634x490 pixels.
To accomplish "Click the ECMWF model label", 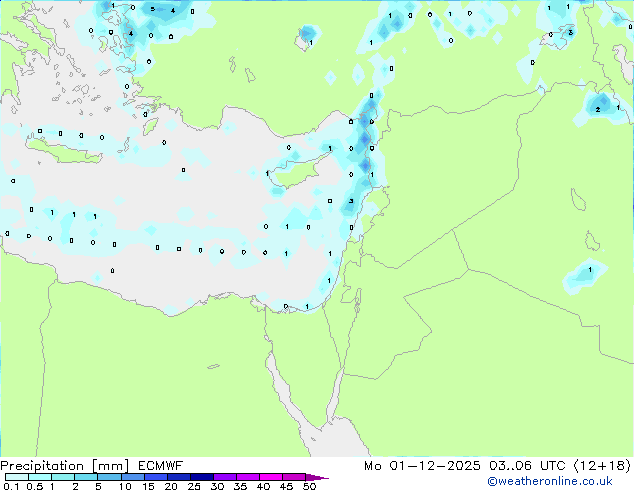I will (x=161, y=466).
